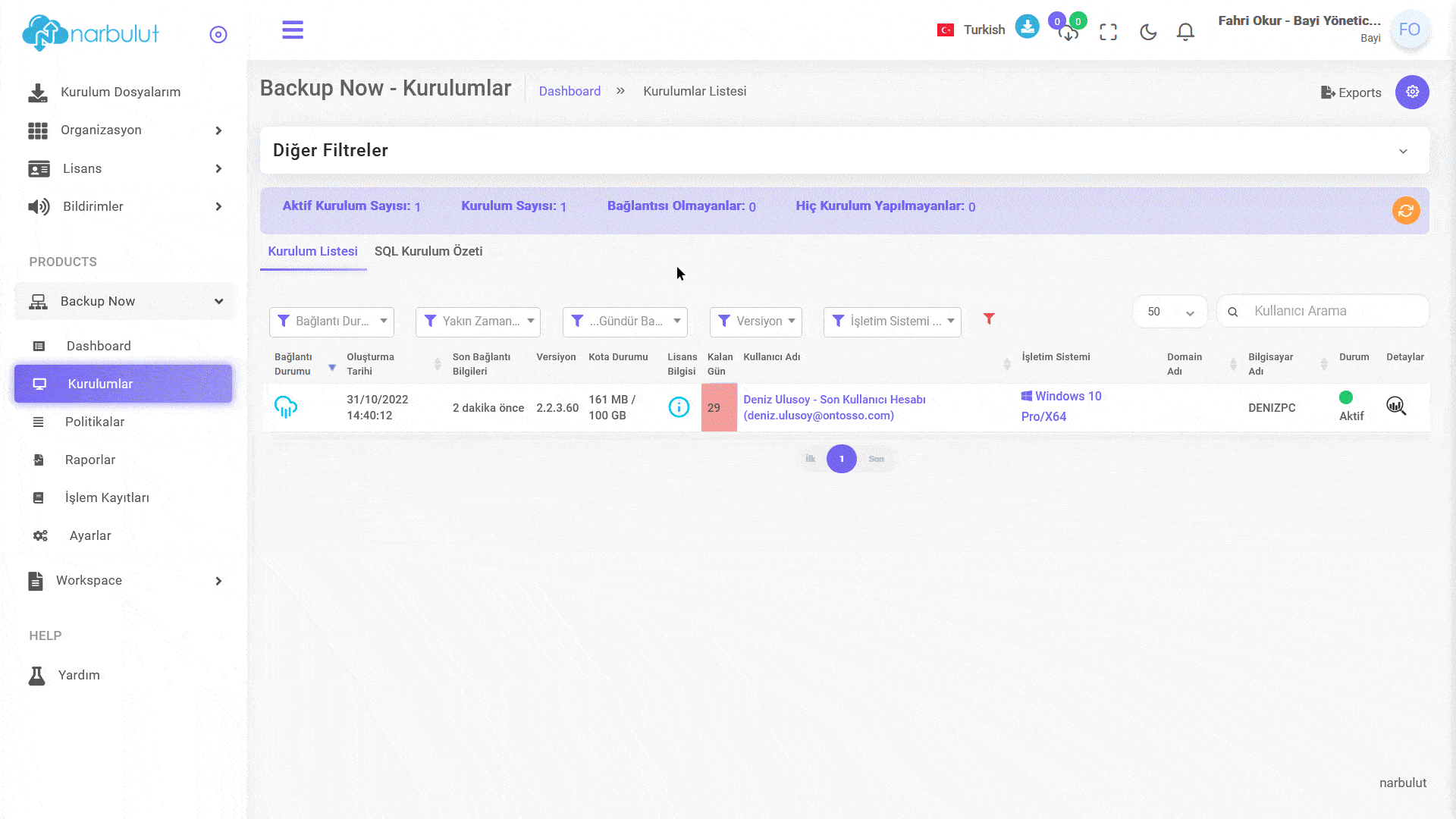Select page 1 in pagination
1456x819 pixels.
pyautogui.click(x=841, y=459)
